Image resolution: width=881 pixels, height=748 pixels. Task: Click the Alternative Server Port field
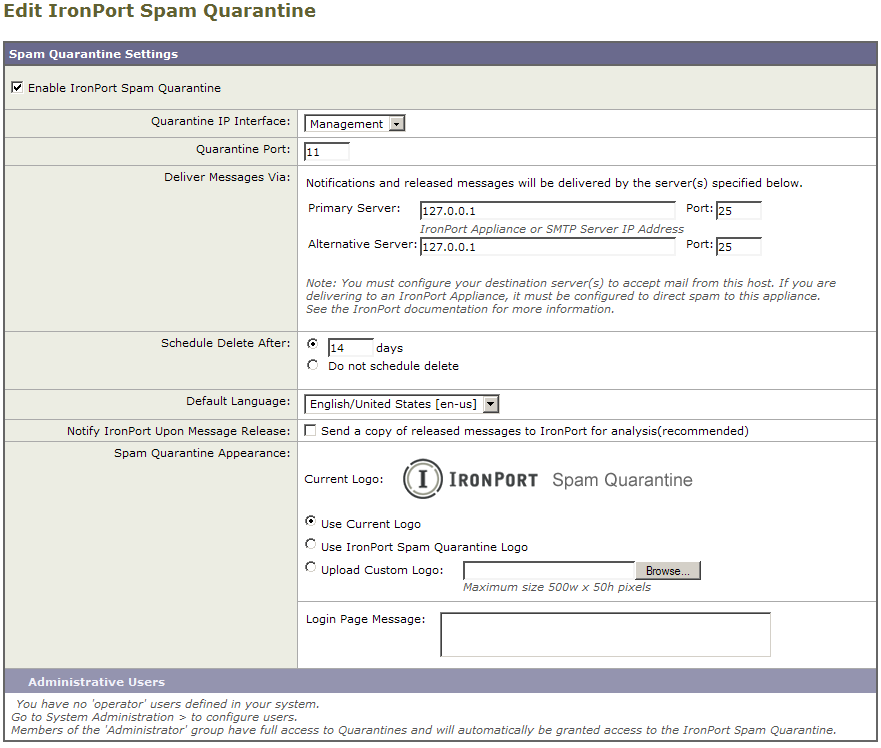(739, 247)
